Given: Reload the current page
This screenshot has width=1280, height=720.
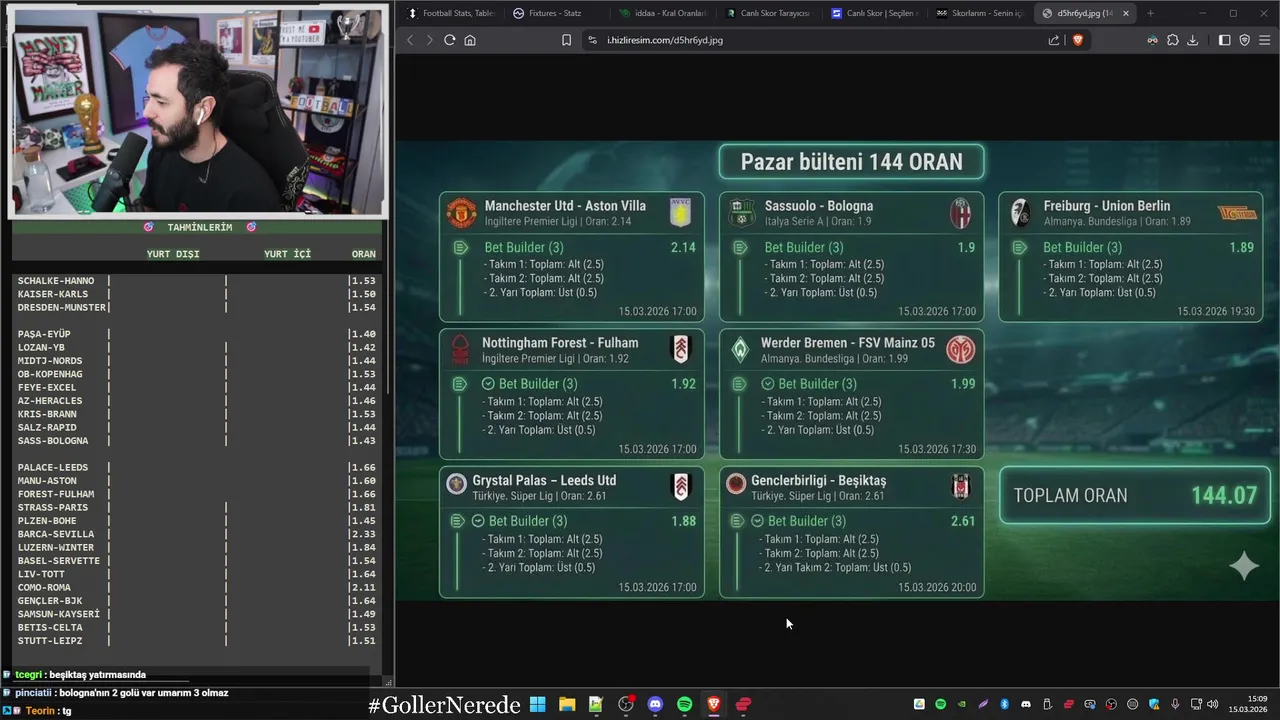Looking at the screenshot, I should click(x=450, y=40).
